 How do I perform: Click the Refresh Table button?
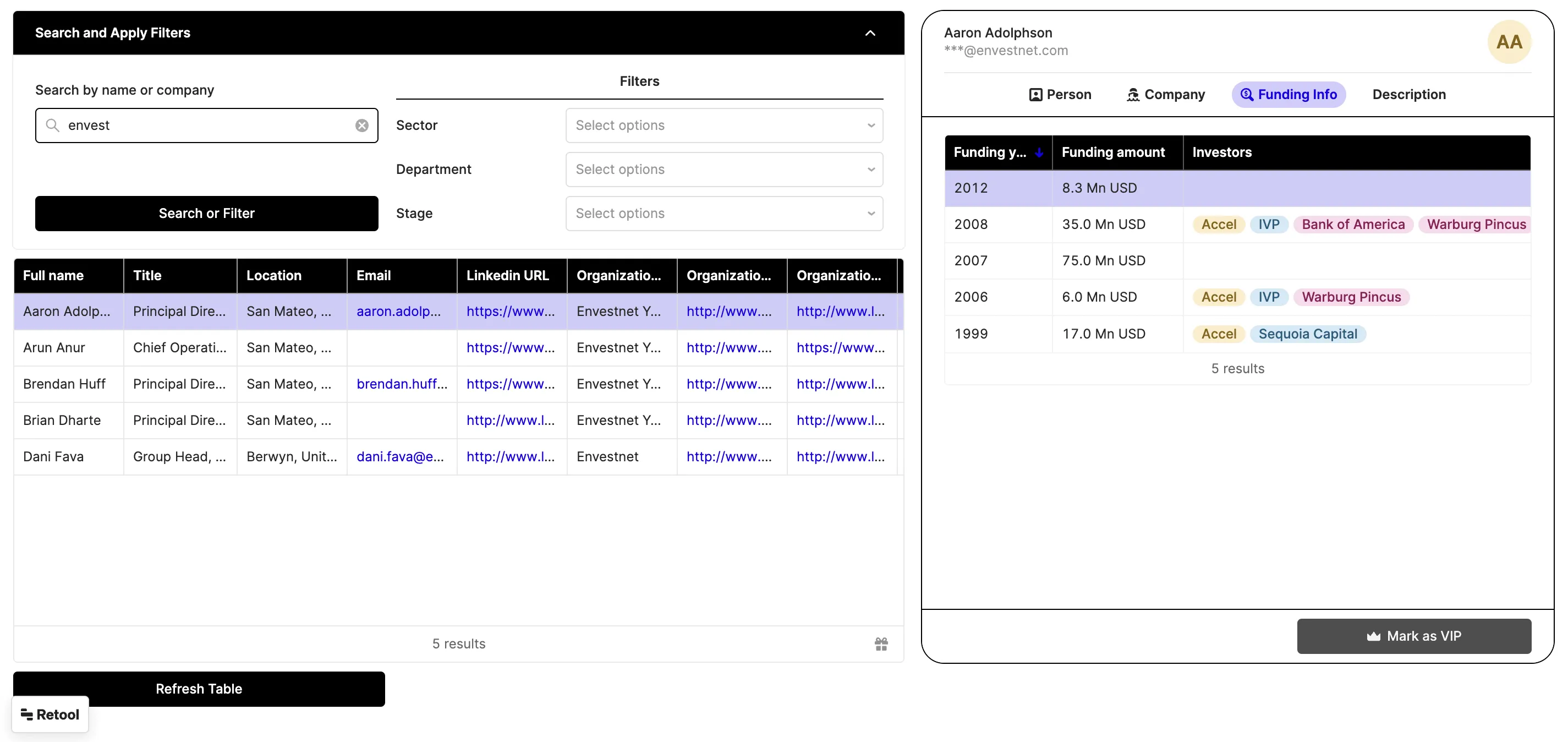(199, 689)
